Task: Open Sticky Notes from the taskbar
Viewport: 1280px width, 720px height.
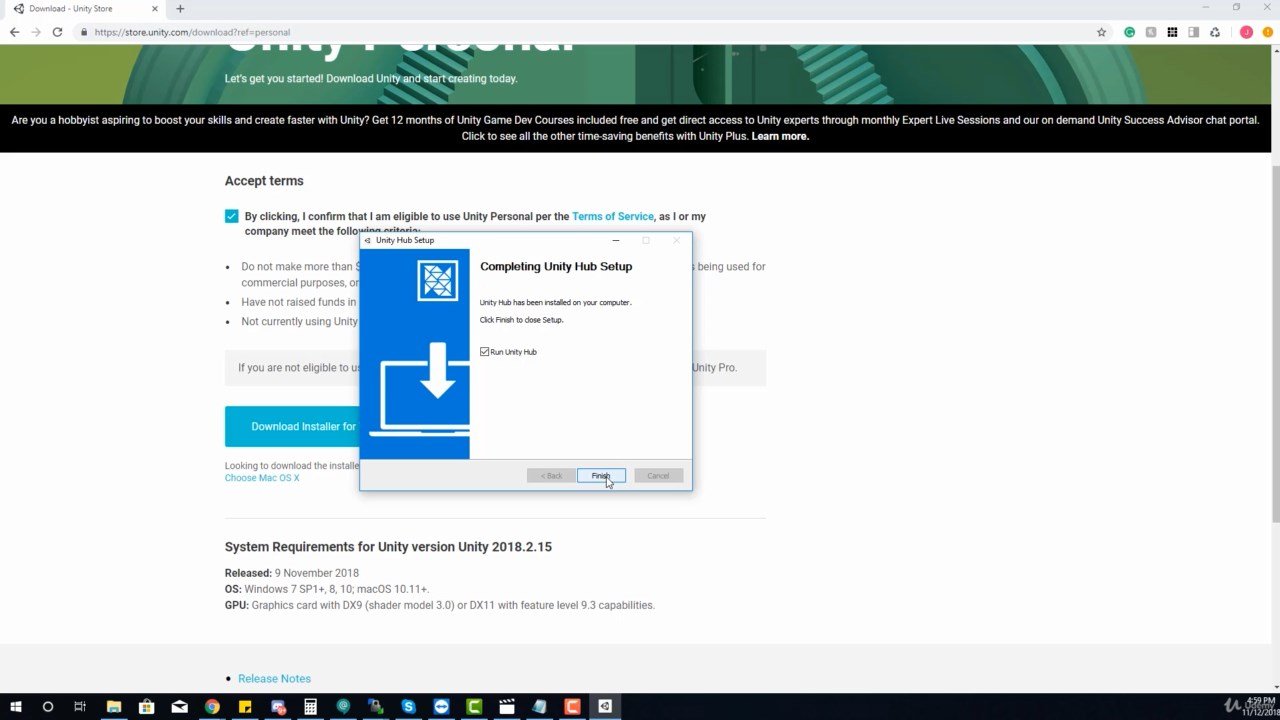Action: click(245, 706)
